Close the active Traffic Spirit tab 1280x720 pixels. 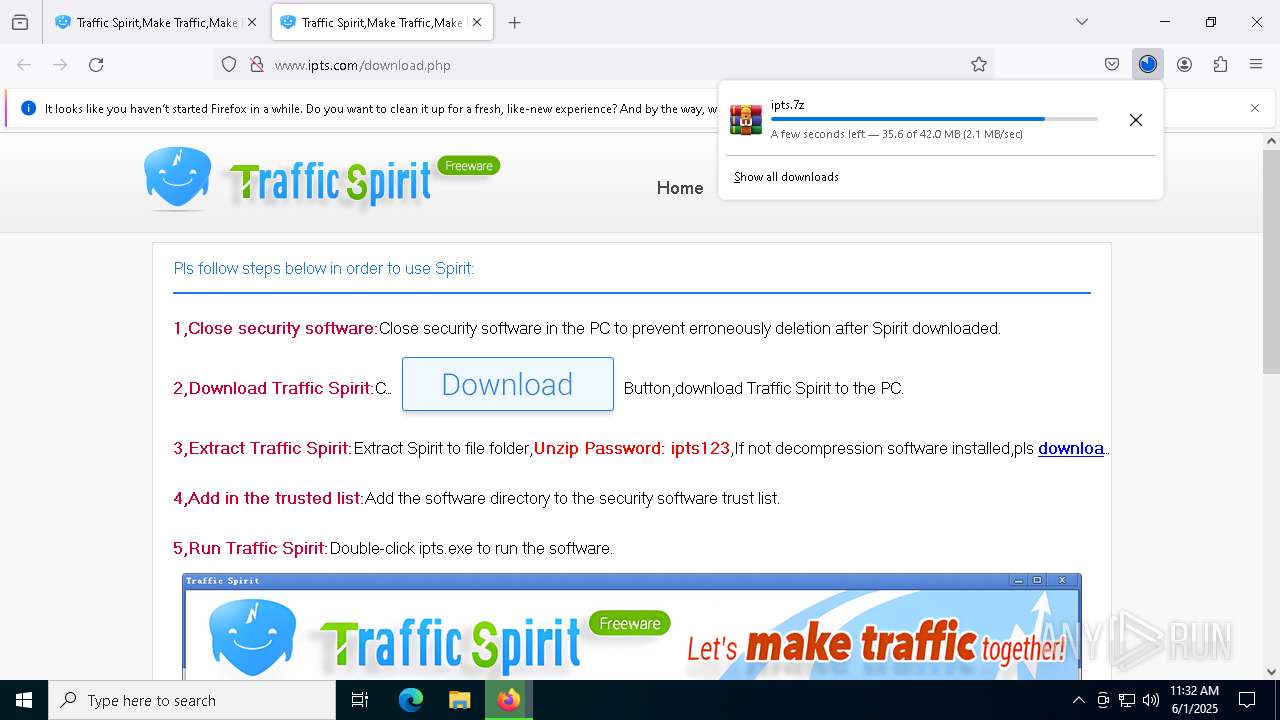pyautogui.click(x=477, y=22)
